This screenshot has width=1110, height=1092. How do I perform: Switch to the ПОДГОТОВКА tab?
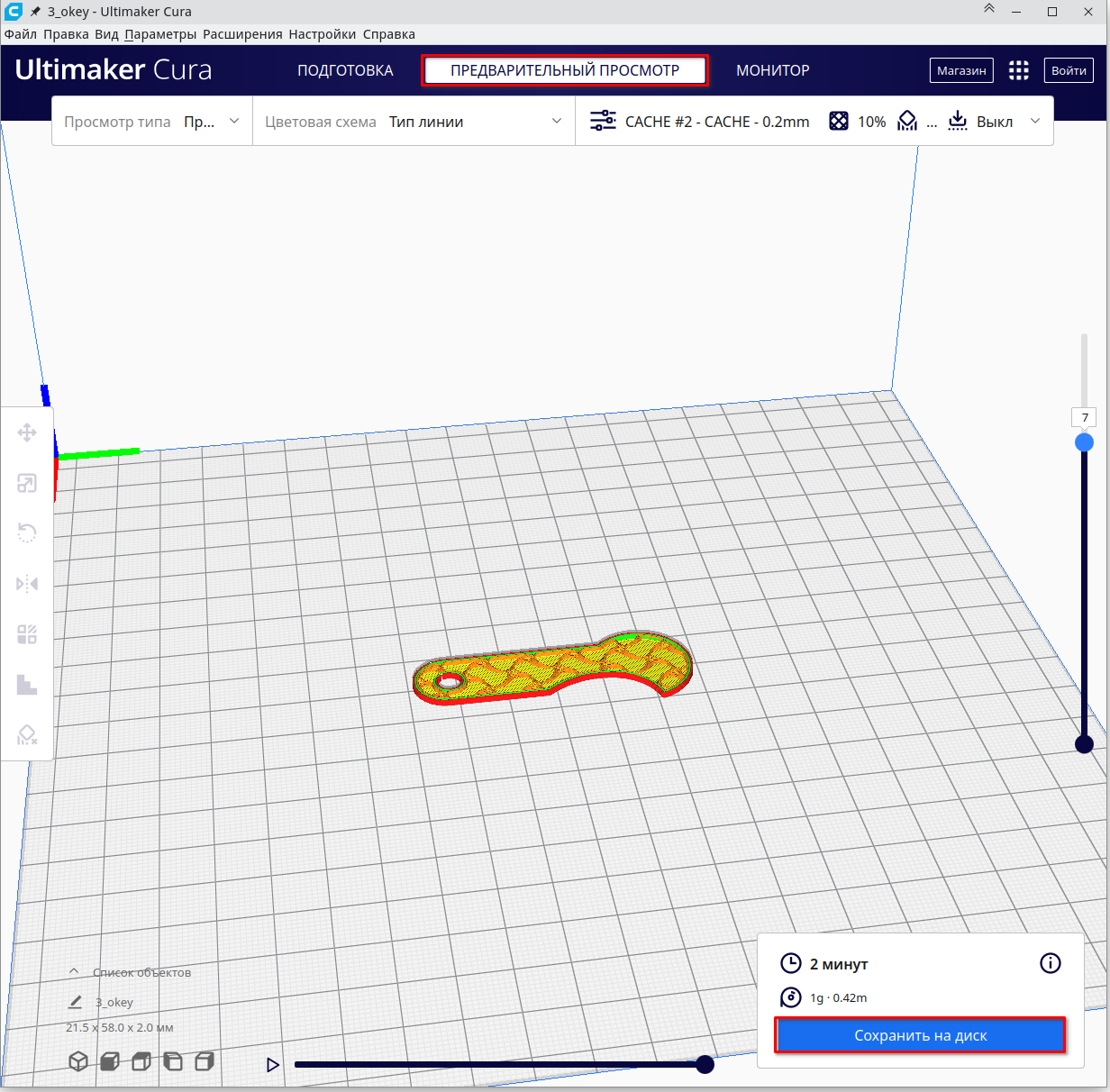[345, 70]
